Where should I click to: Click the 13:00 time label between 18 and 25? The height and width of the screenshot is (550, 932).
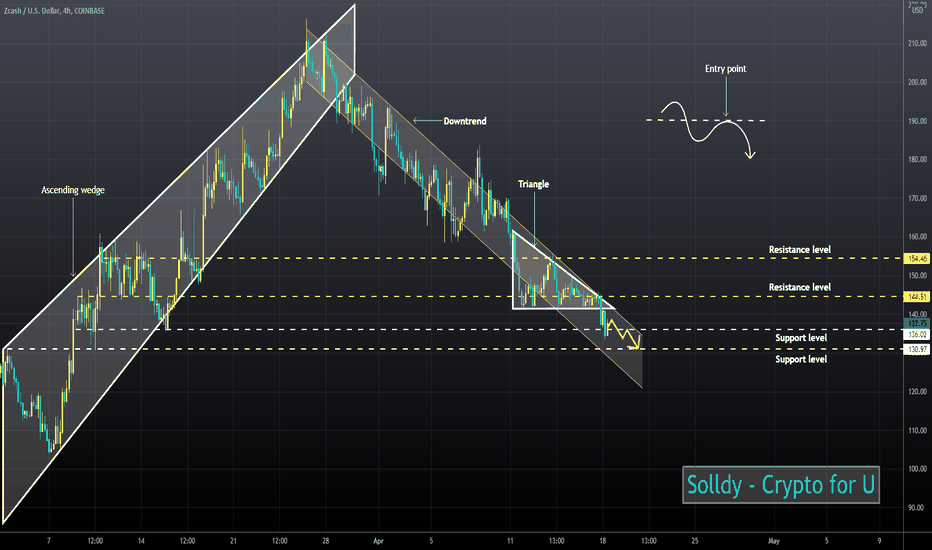[x=648, y=541]
